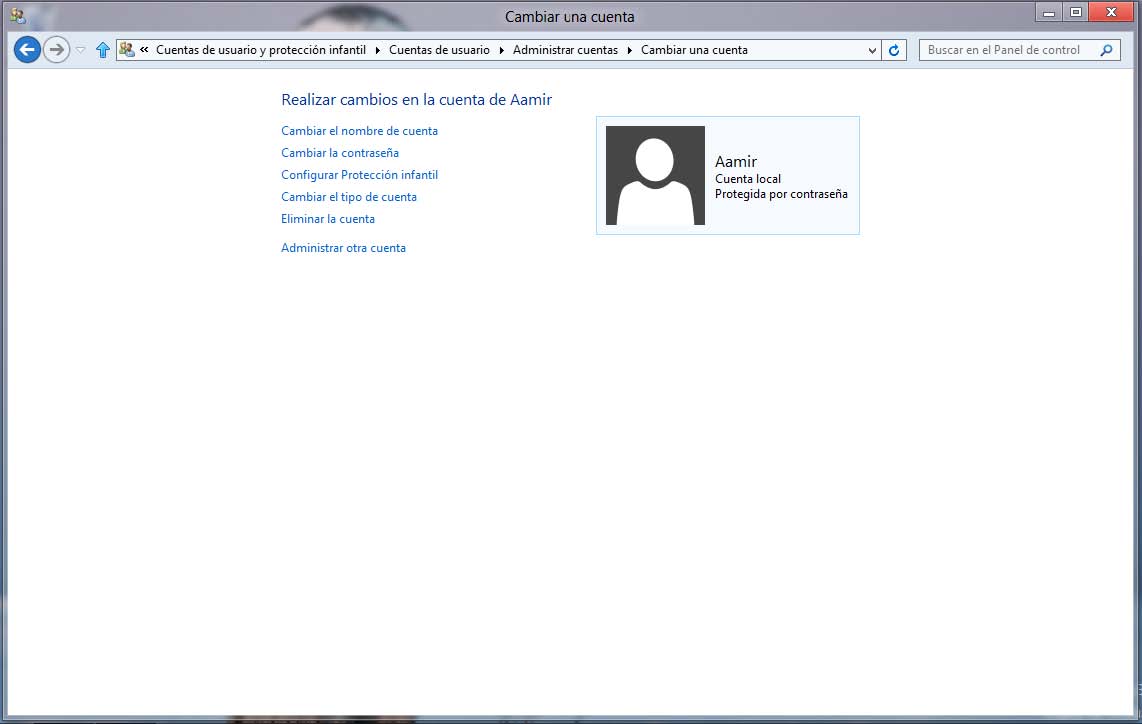Viewport: 1142px width, 724px height.
Task: Open Configurar Protección infantil link
Action: (x=359, y=175)
